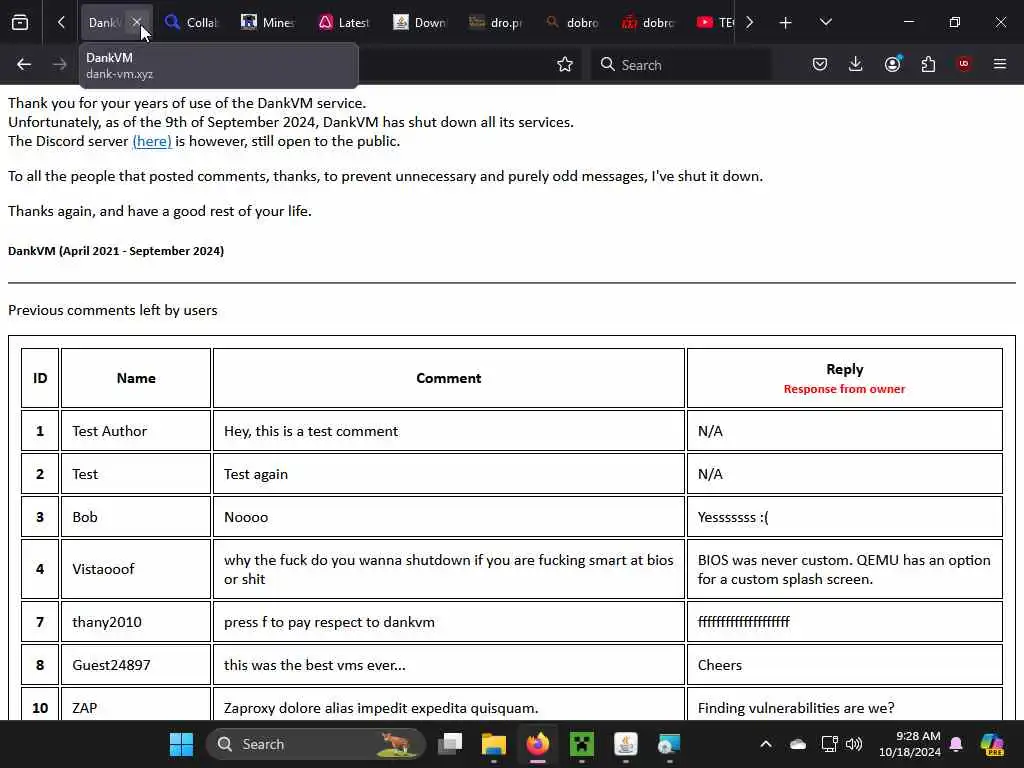
Task: Open the OneDrive cloud tray icon
Action: pyautogui.click(x=797, y=744)
